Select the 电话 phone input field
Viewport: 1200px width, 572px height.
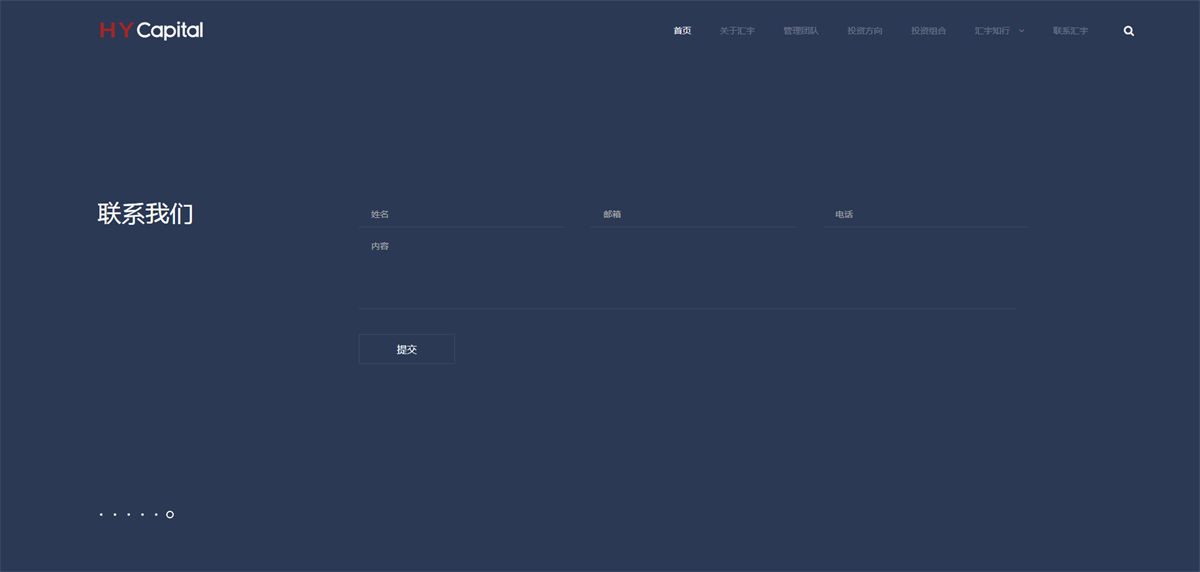click(x=925, y=215)
